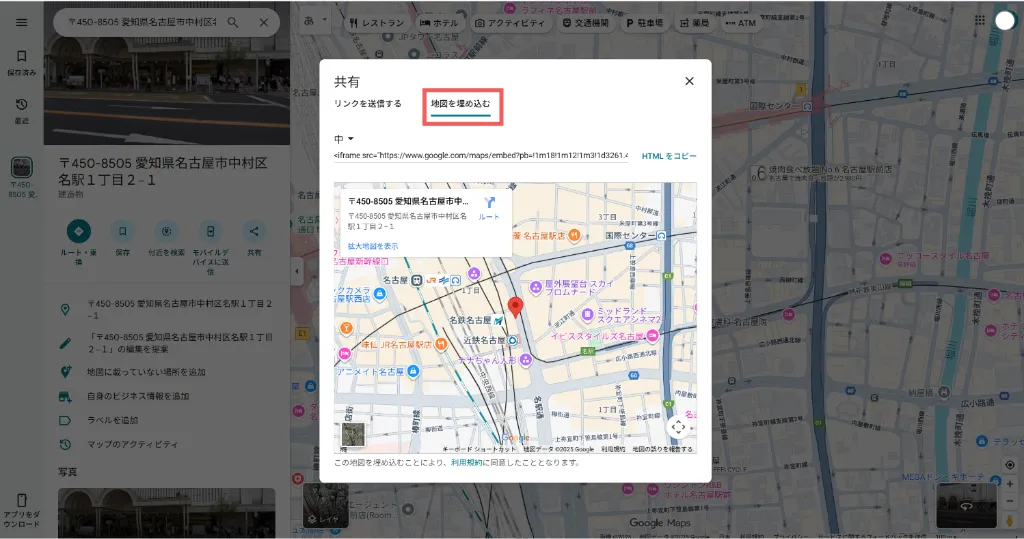
Task: Clear the search box with the X icon
Action: 264,22
